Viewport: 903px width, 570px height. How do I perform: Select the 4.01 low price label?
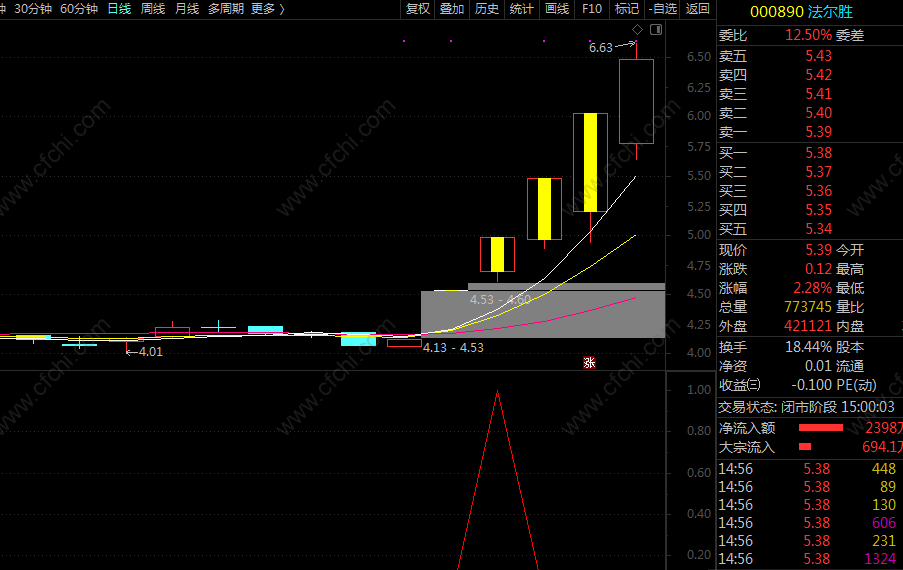pos(150,351)
